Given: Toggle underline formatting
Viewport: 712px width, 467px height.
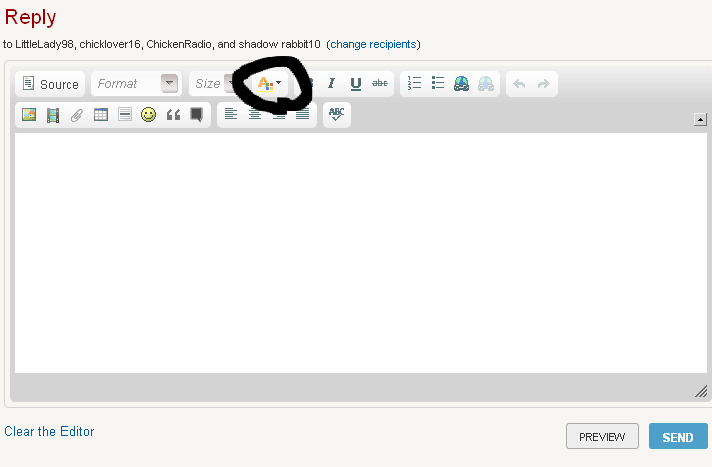Looking at the screenshot, I should click(355, 84).
